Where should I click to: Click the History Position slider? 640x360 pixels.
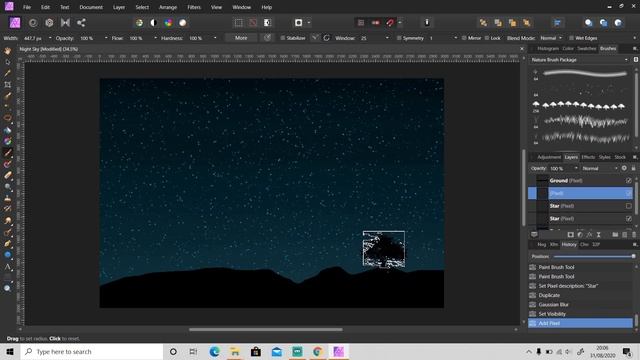(594, 256)
